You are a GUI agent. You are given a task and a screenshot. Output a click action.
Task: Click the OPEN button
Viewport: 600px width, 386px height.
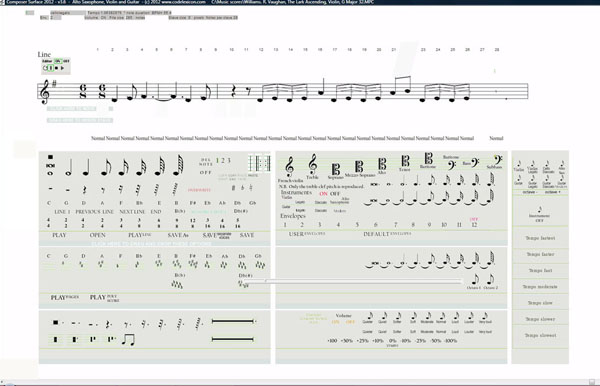pos(98,235)
